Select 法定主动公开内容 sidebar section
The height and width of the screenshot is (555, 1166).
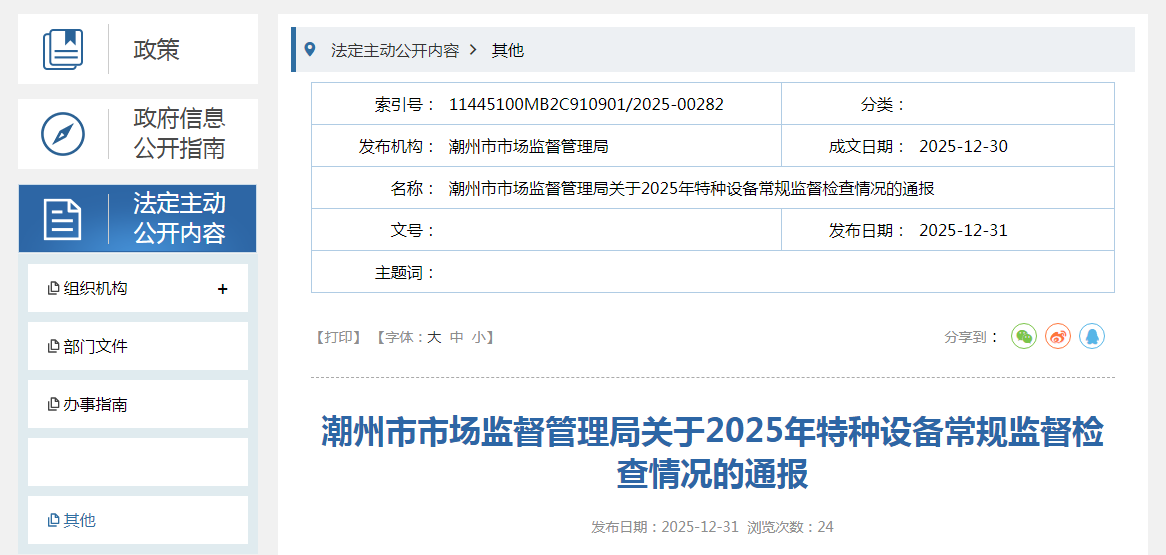(x=138, y=219)
